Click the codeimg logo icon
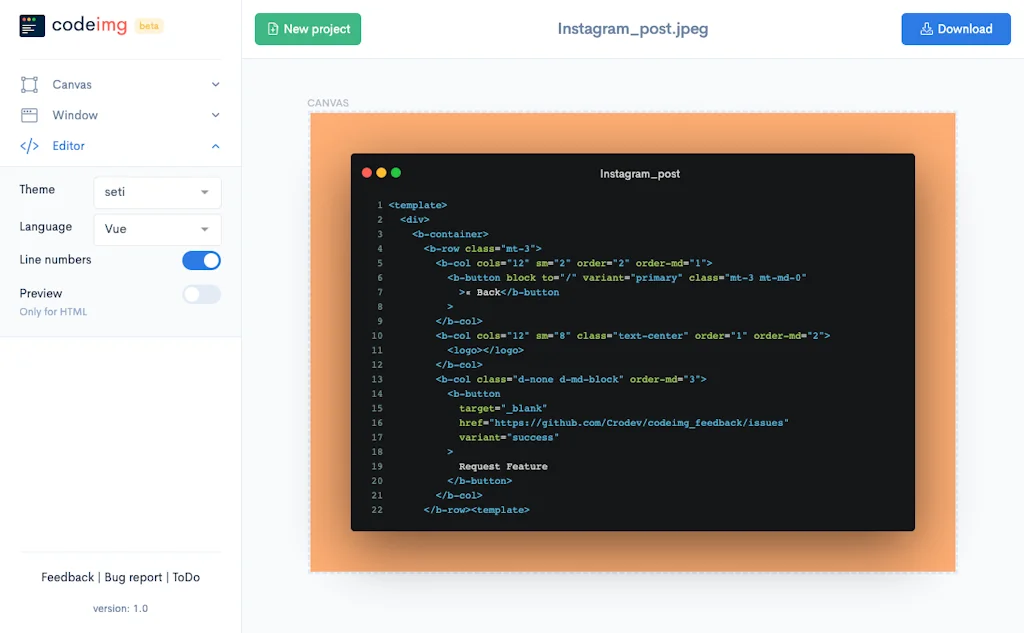This screenshot has width=1024, height=633. tap(32, 26)
